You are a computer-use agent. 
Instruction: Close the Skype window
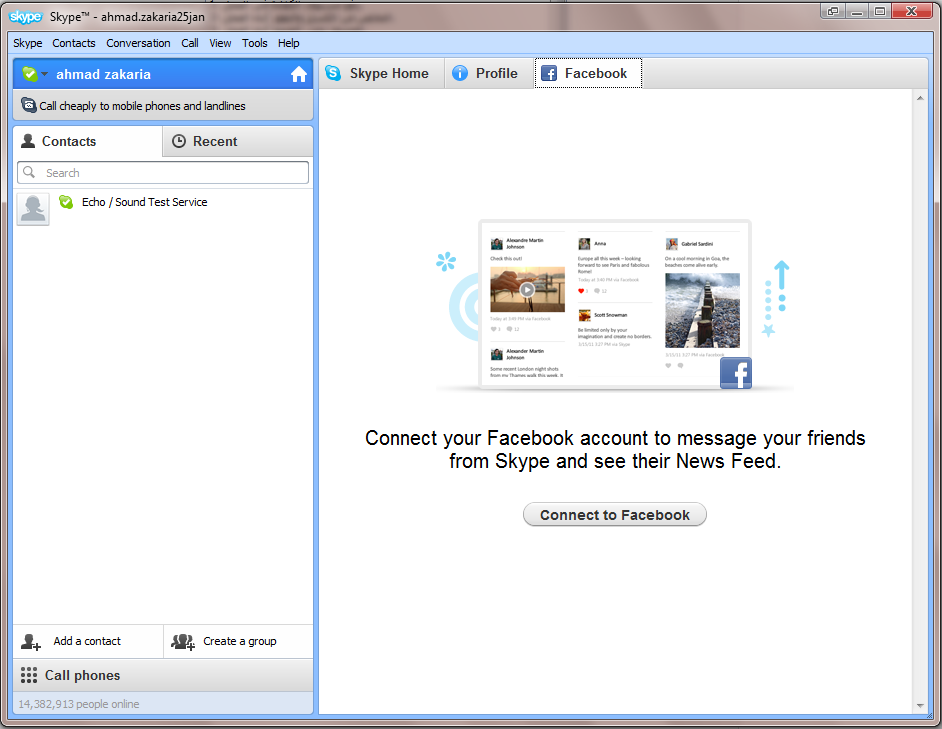pyautogui.click(x=911, y=11)
